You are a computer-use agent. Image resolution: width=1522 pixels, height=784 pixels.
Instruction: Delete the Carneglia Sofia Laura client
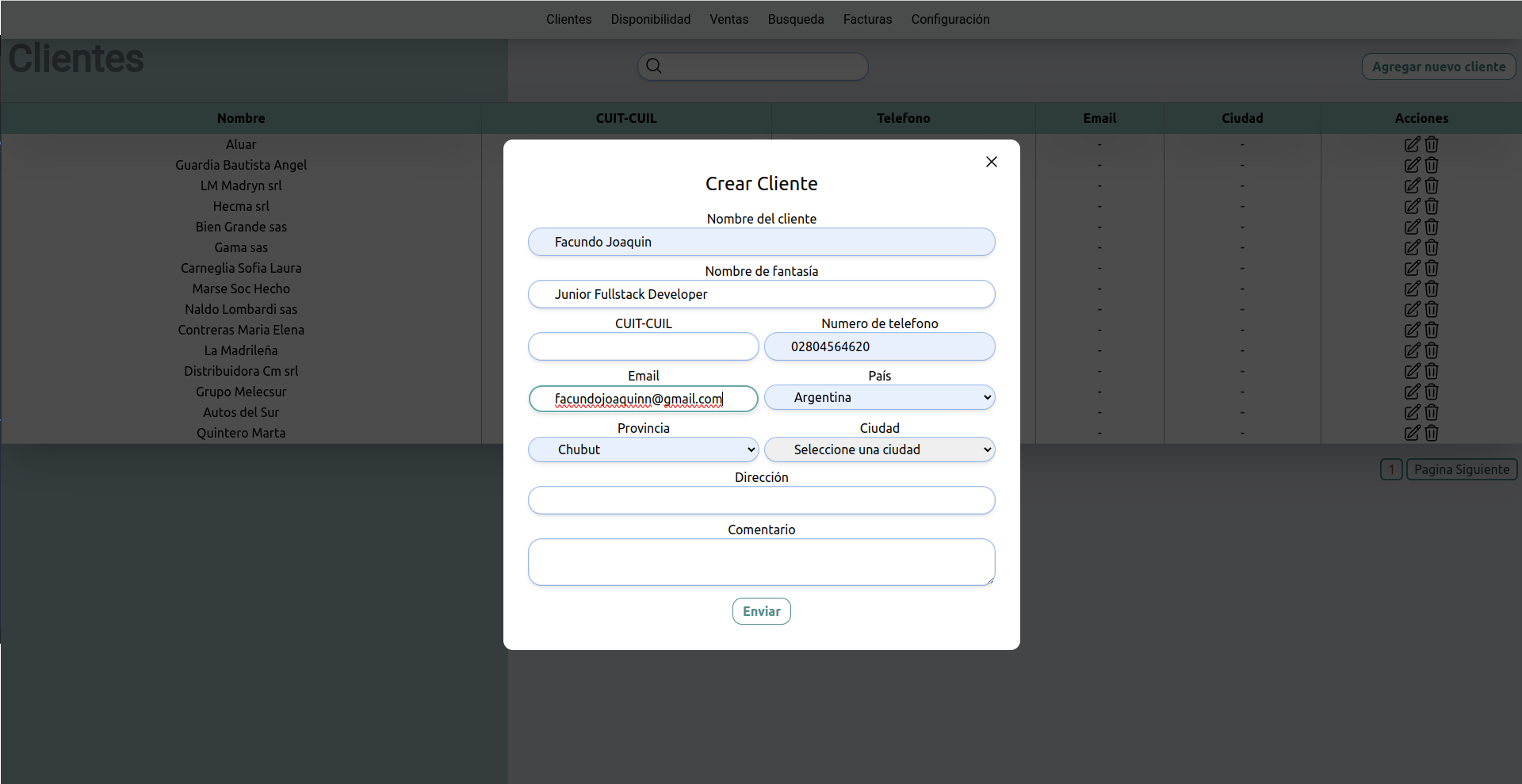[1432, 268]
